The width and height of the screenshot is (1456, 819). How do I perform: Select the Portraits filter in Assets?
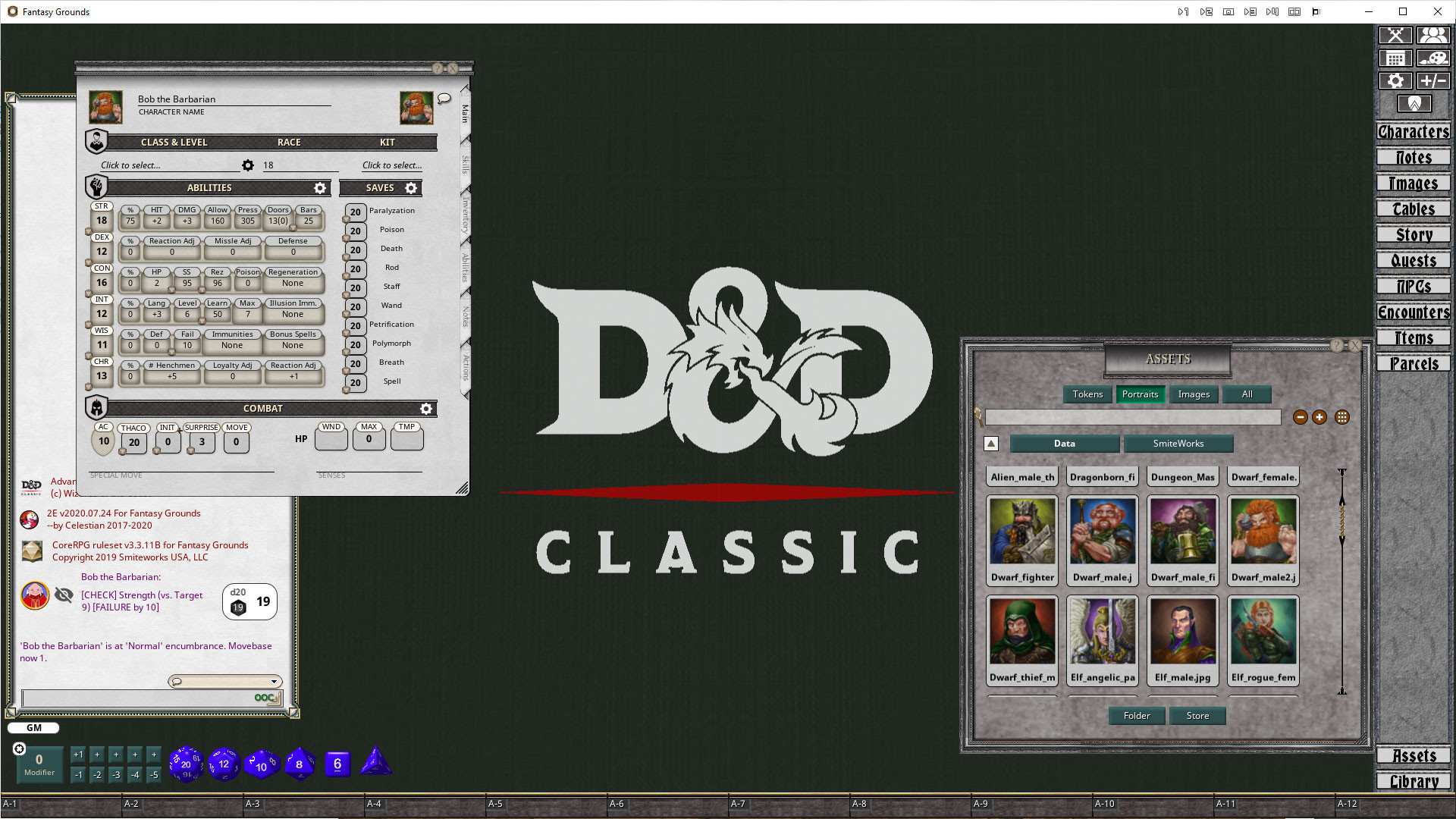1140,394
